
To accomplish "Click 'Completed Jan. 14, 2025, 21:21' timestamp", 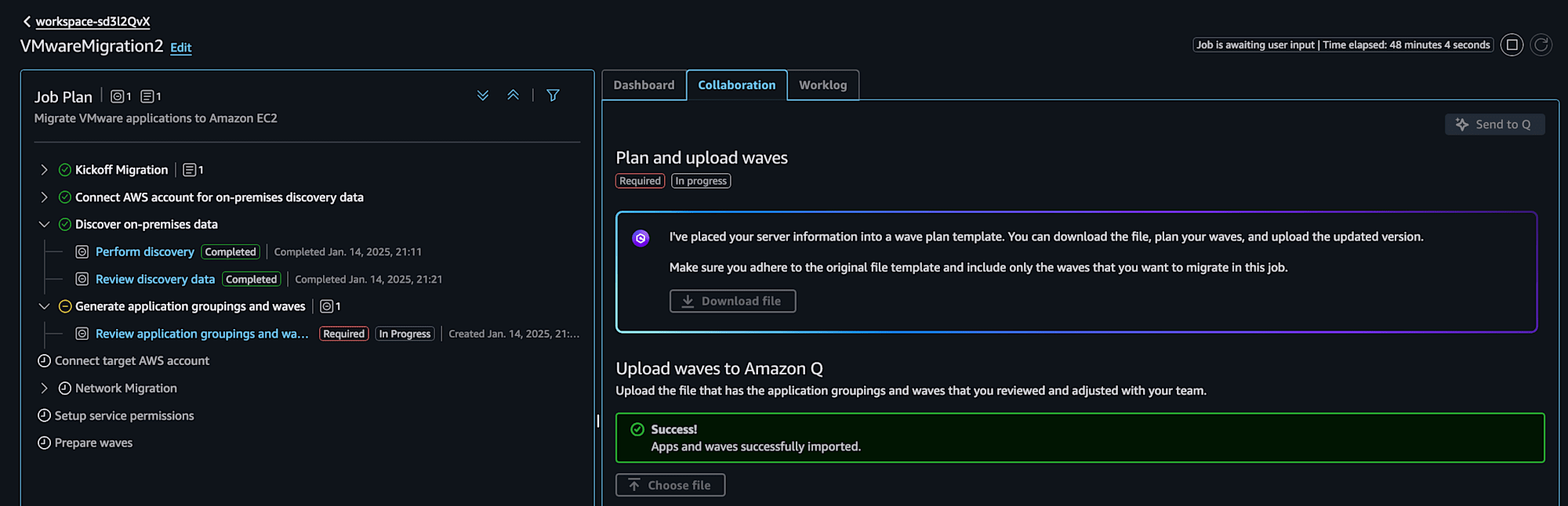I will tap(368, 280).
